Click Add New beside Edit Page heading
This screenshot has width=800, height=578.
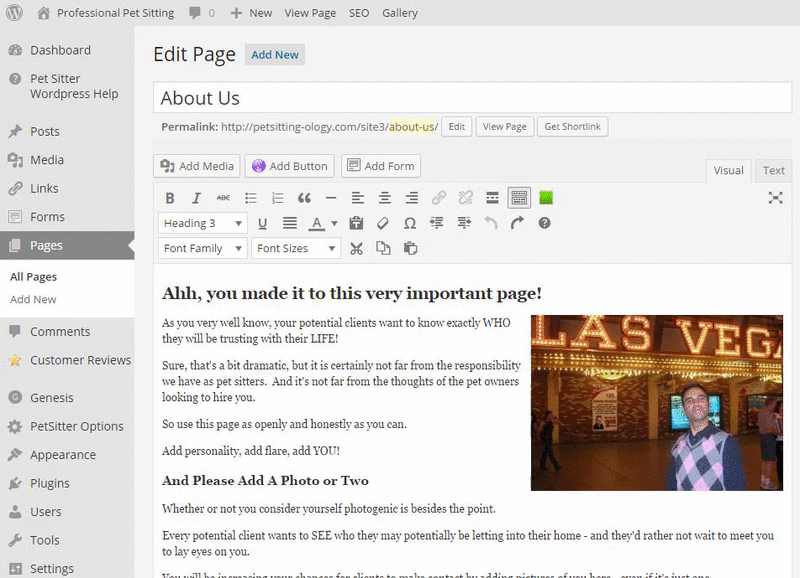click(x=274, y=55)
